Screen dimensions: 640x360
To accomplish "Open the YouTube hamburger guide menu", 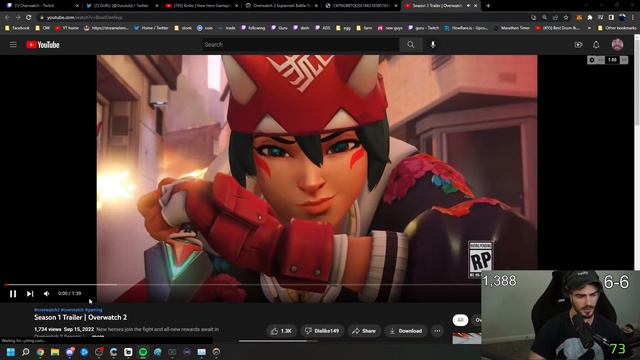I will click(13, 44).
